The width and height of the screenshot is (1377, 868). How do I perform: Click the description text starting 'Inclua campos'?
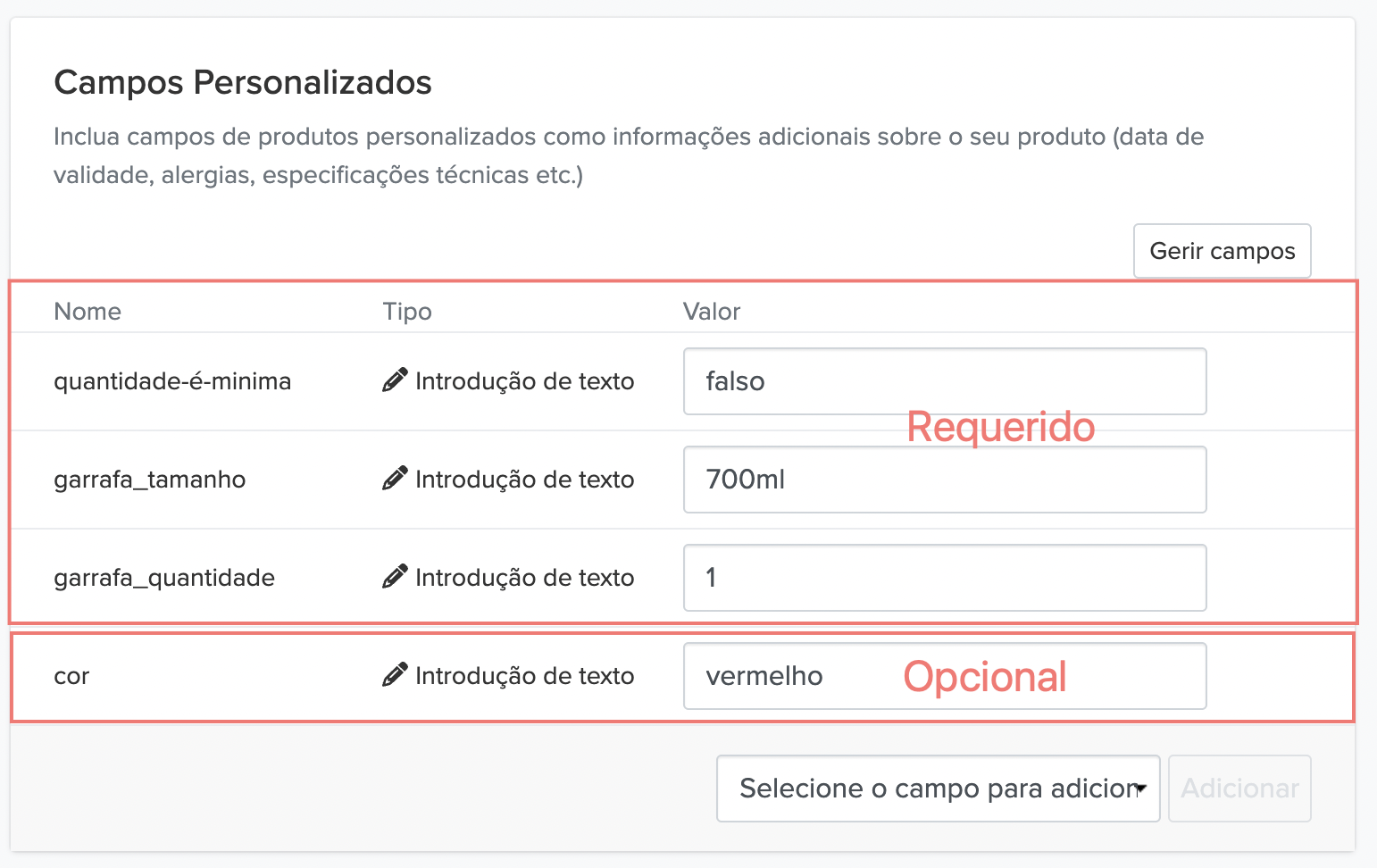click(629, 155)
